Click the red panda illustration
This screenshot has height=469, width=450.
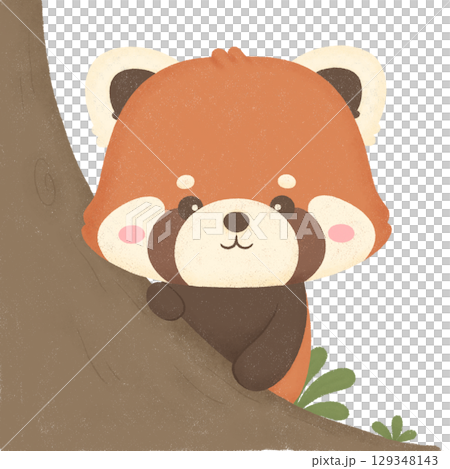click(x=236, y=225)
